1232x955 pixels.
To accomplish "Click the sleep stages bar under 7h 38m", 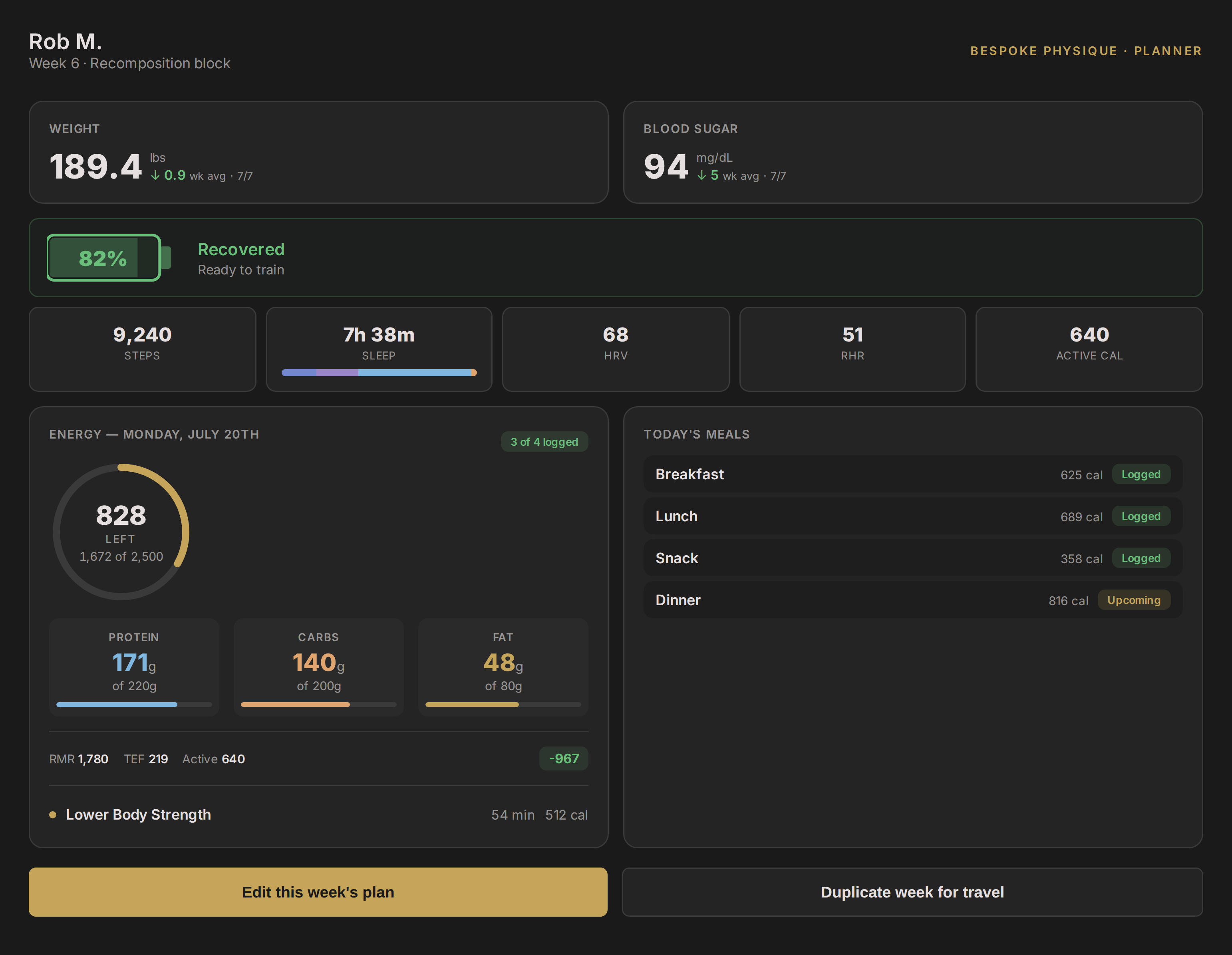I will [379, 373].
